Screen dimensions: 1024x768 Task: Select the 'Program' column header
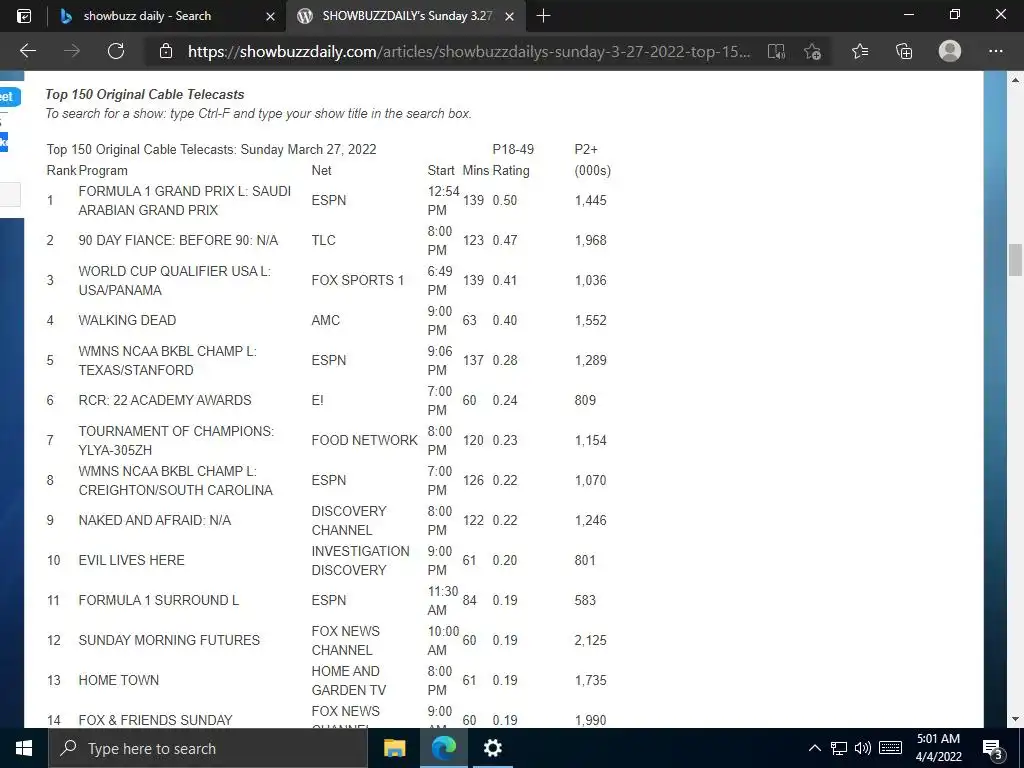coord(103,170)
